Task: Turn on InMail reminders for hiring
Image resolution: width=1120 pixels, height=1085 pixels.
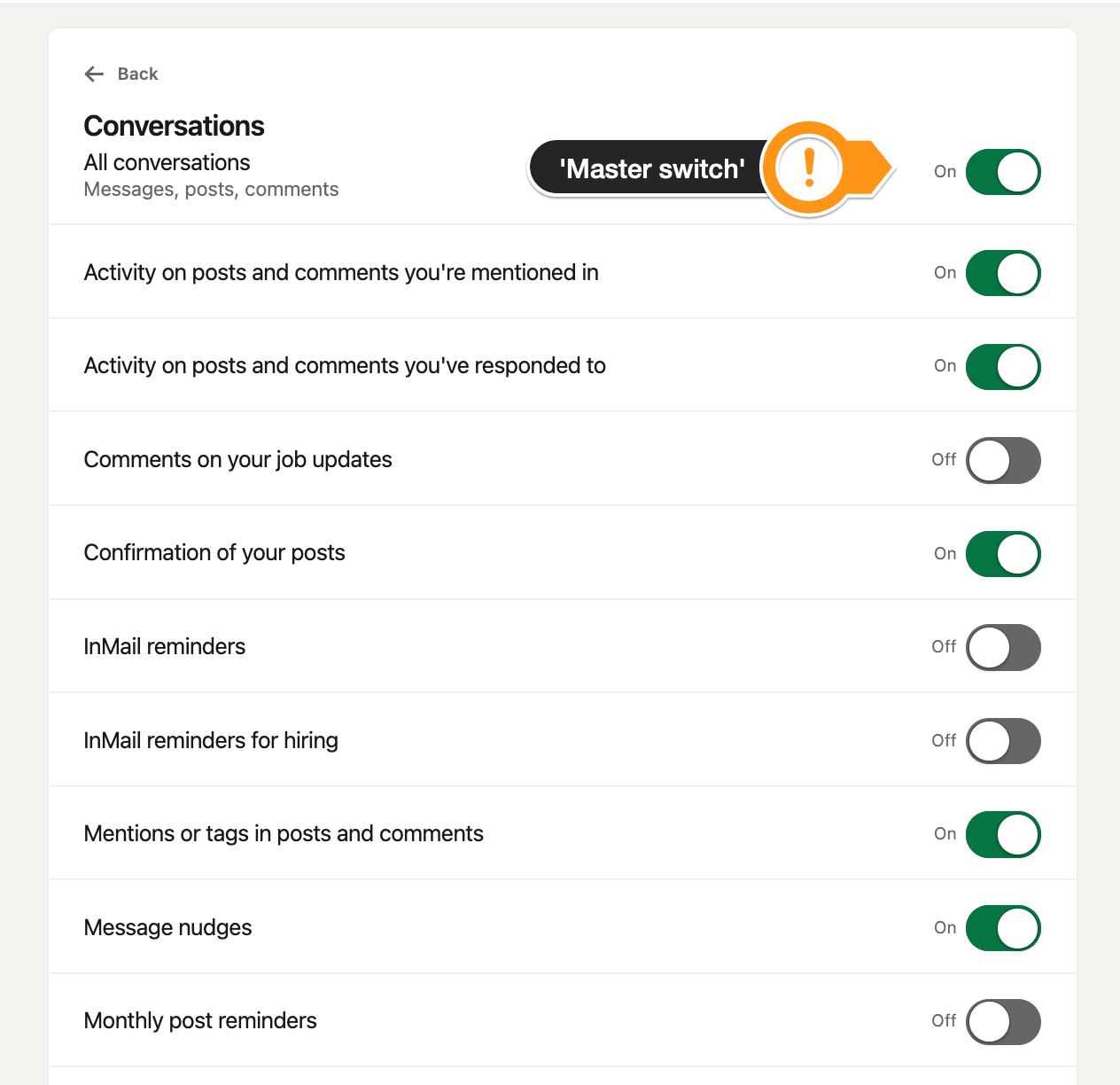Action: tap(1003, 741)
